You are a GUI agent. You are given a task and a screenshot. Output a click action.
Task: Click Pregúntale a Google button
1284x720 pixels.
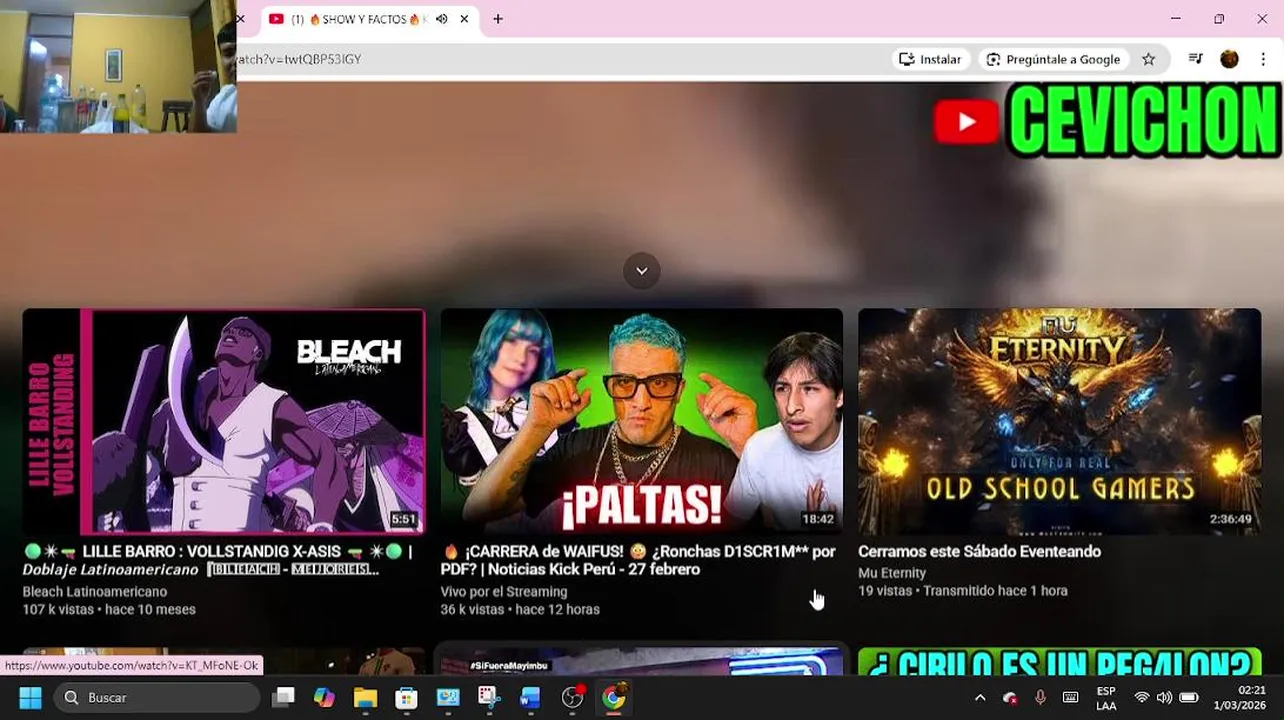point(1053,59)
